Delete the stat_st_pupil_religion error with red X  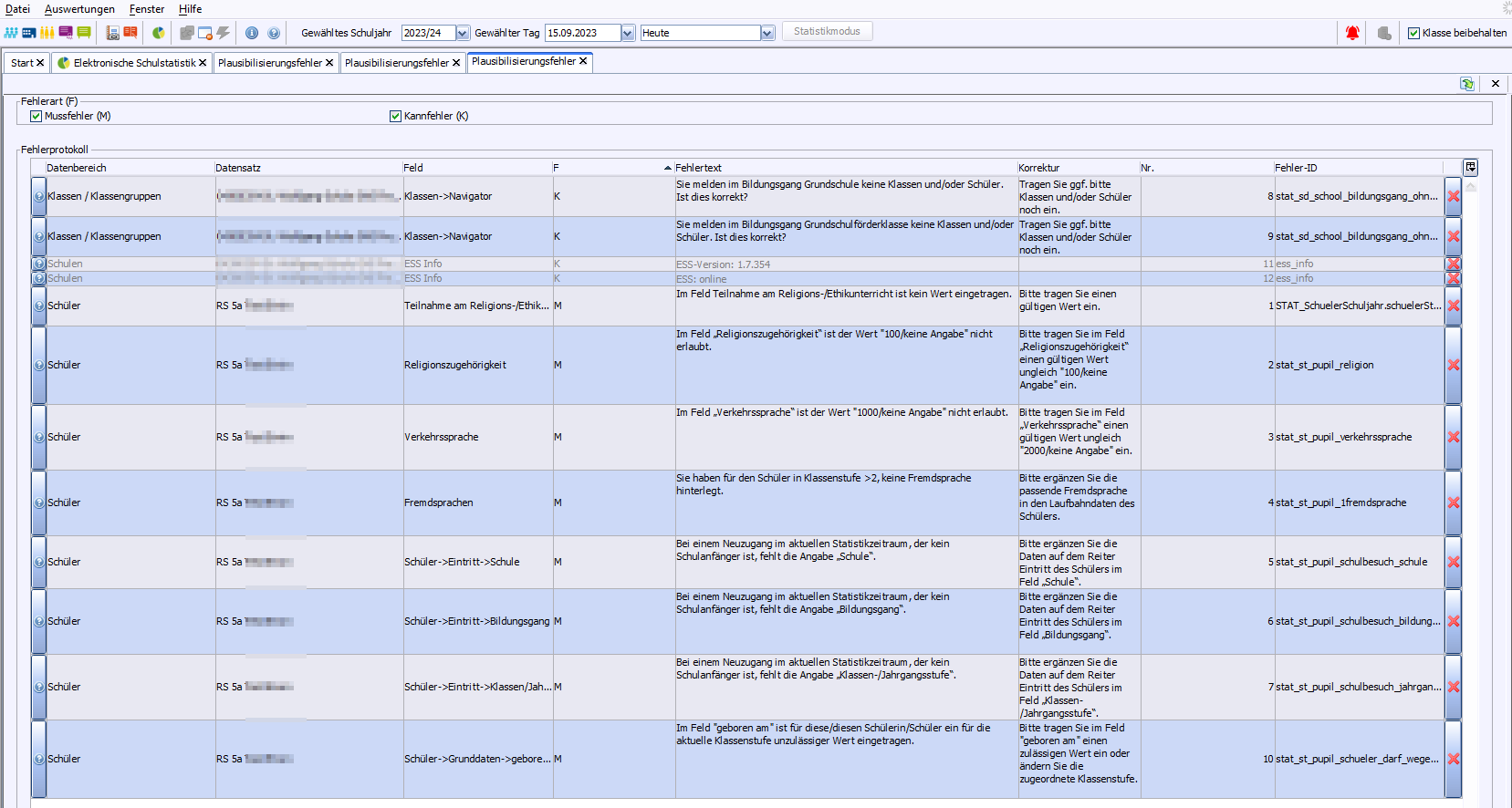click(1454, 365)
